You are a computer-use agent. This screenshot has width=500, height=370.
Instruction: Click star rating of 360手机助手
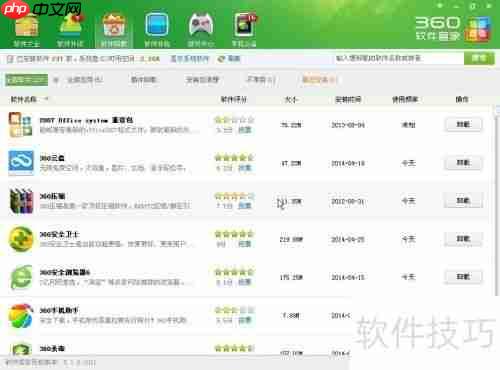(x=234, y=310)
